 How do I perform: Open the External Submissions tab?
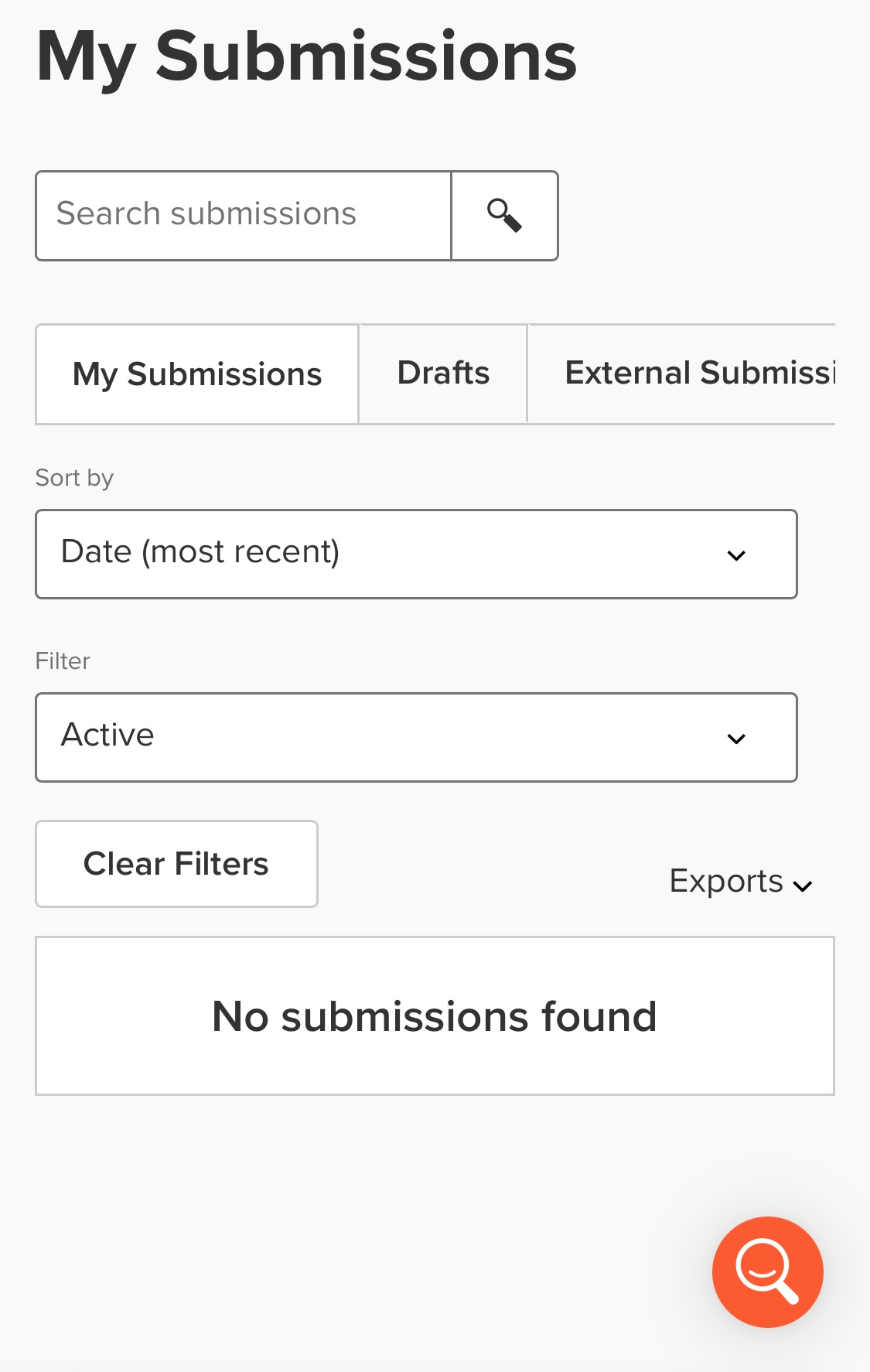point(700,374)
